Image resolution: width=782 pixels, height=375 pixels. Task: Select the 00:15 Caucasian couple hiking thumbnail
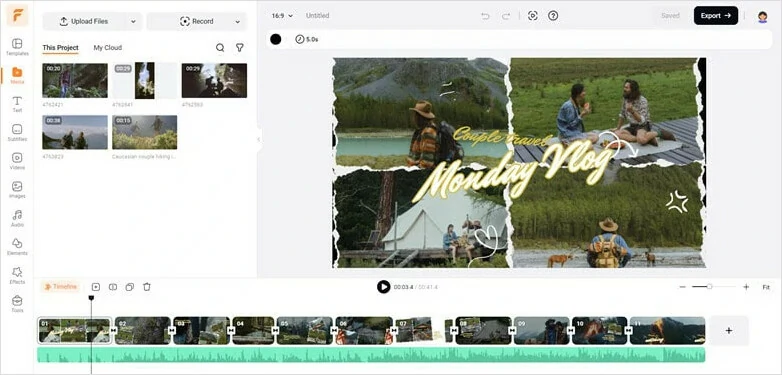click(x=145, y=132)
